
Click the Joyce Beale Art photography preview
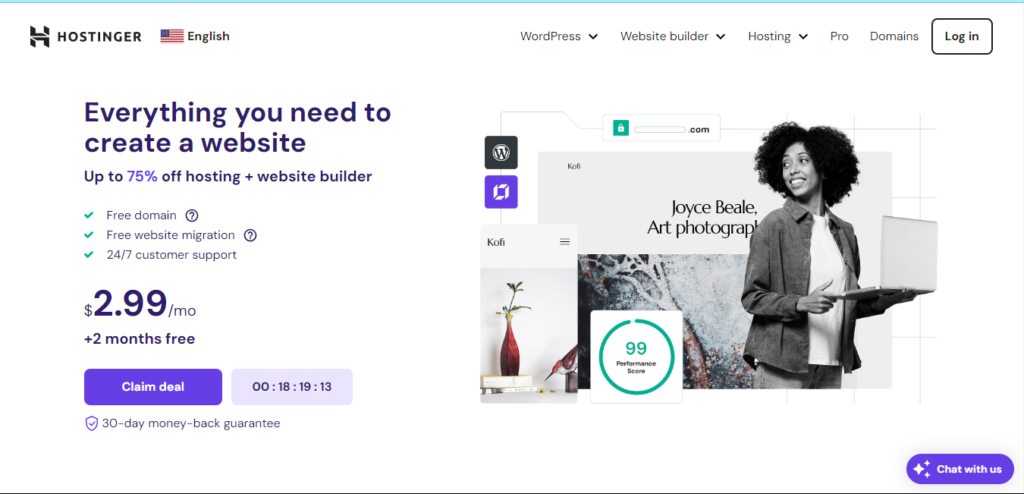point(714,270)
